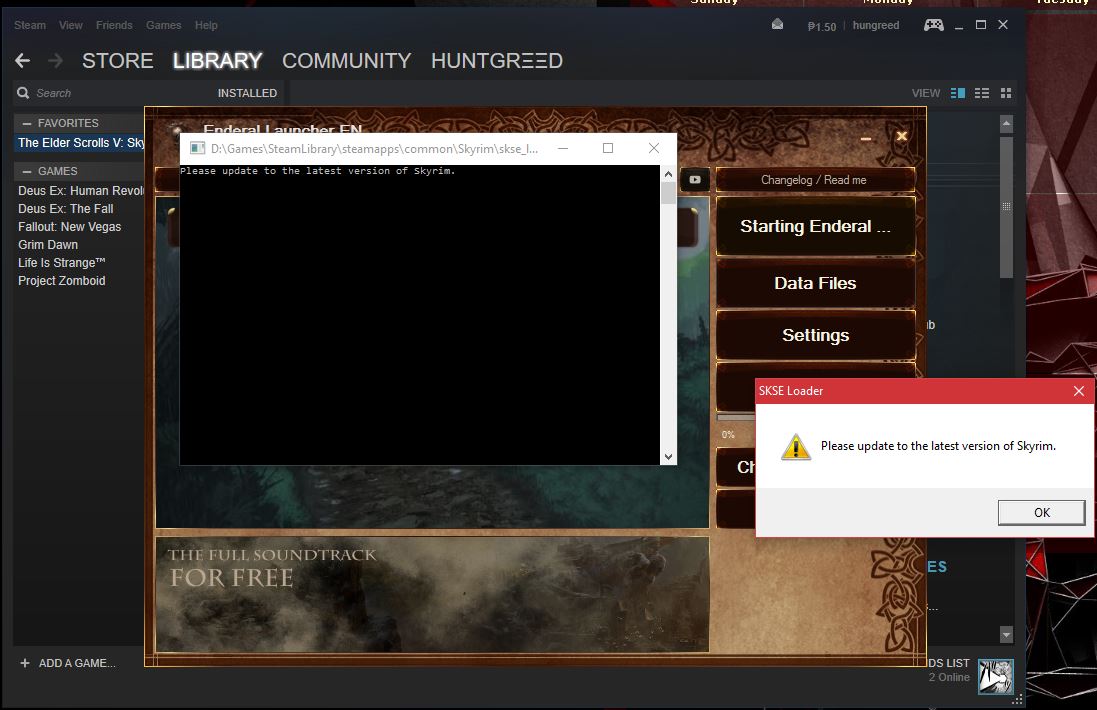
Task: Click the Steam back arrow
Action: (22, 61)
